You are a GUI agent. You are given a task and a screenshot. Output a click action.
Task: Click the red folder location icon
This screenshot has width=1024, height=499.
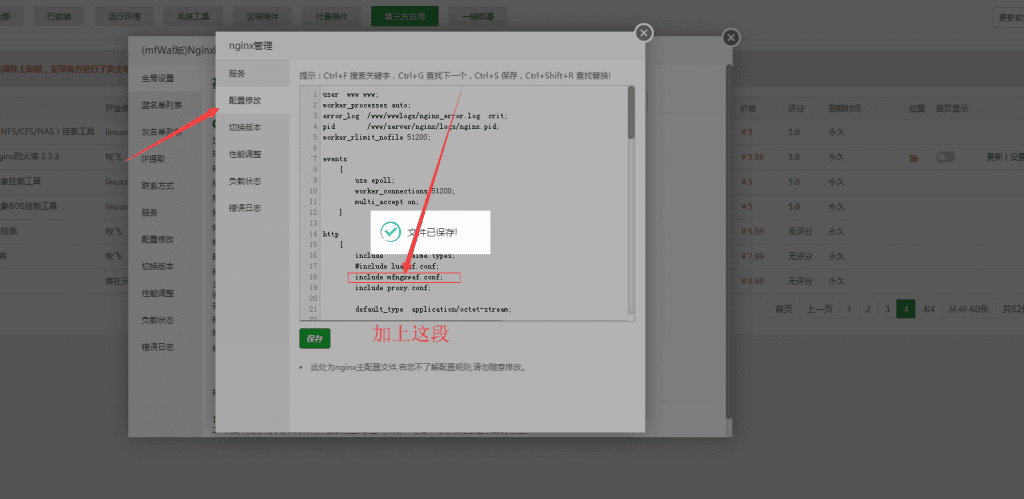[x=913, y=157]
